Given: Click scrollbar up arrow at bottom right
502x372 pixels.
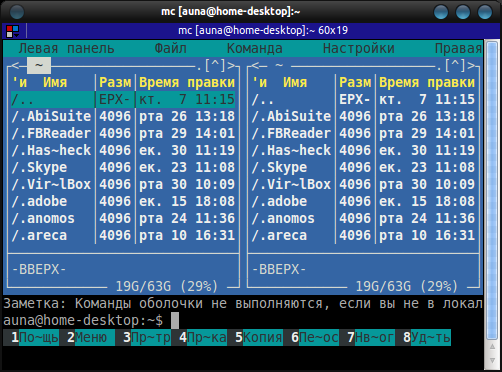Looking at the screenshot, I should point(492,347).
